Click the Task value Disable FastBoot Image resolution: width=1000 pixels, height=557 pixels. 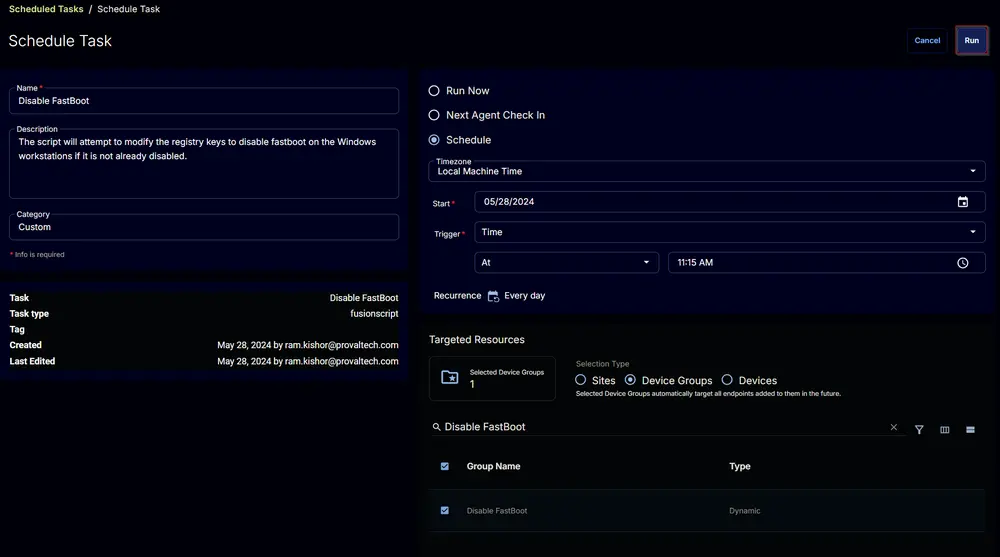tap(364, 298)
